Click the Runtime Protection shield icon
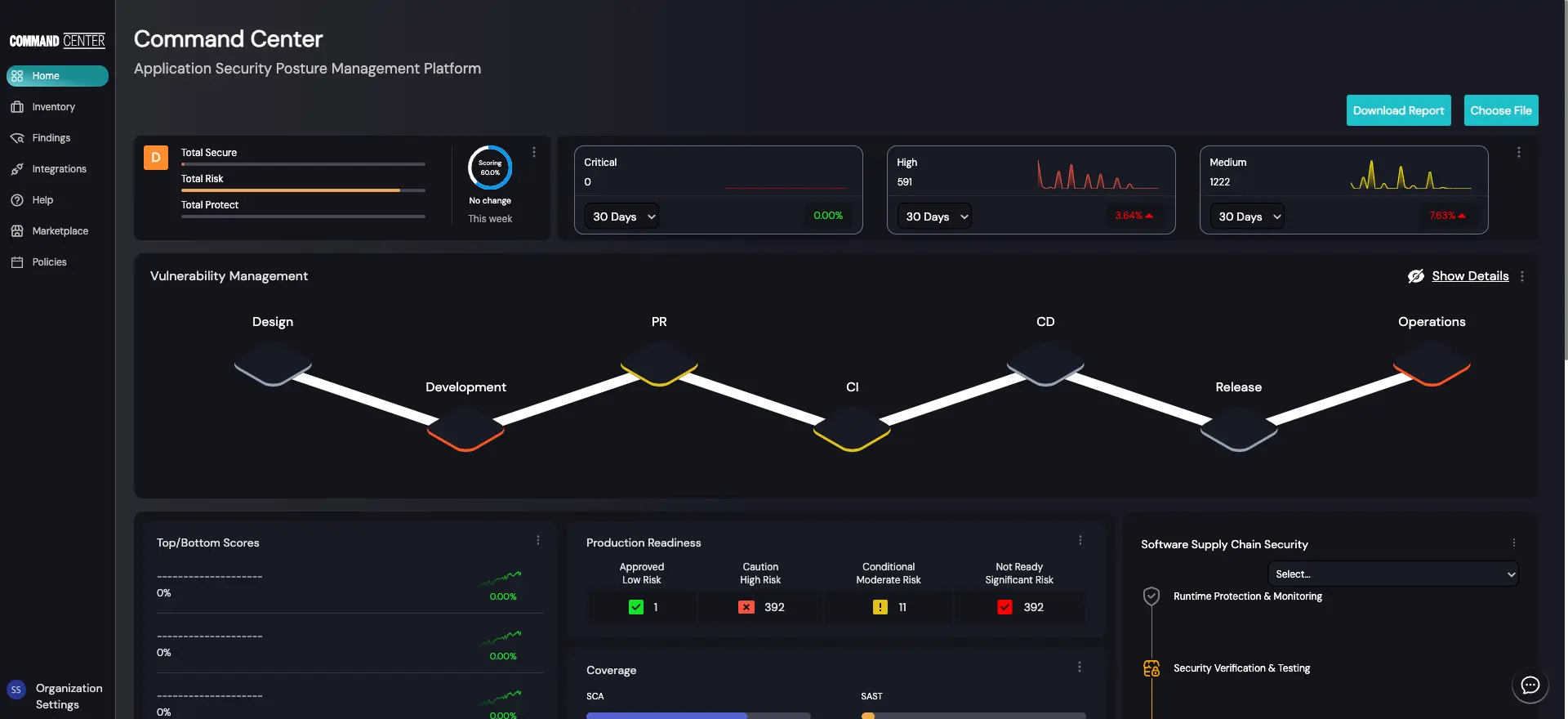The image size is (1568, 719). pos(1151,596)
